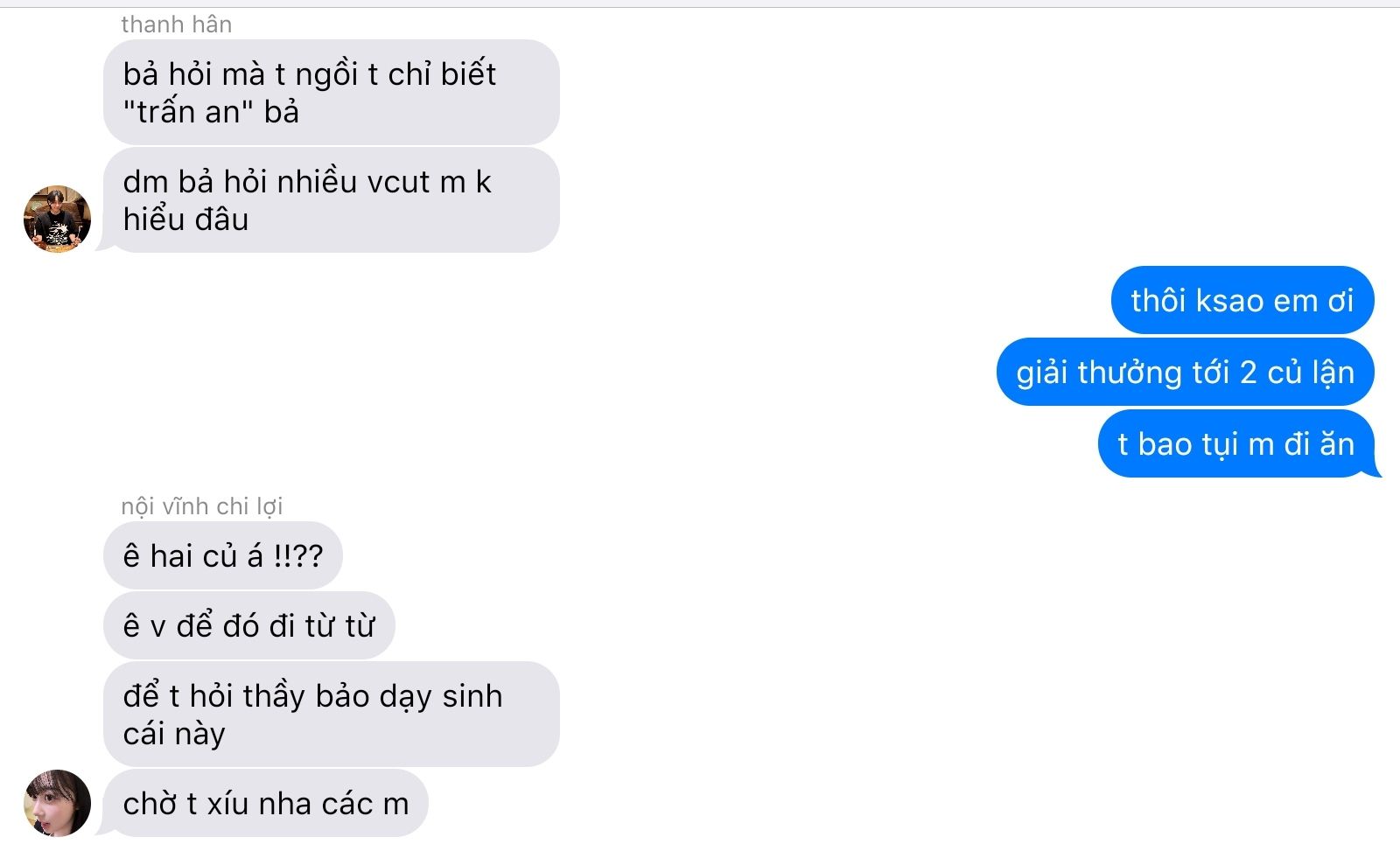Select the "ê hai củ á !!??" message
The width and height of the screenshot is (1400, 844).
point(223,555)
